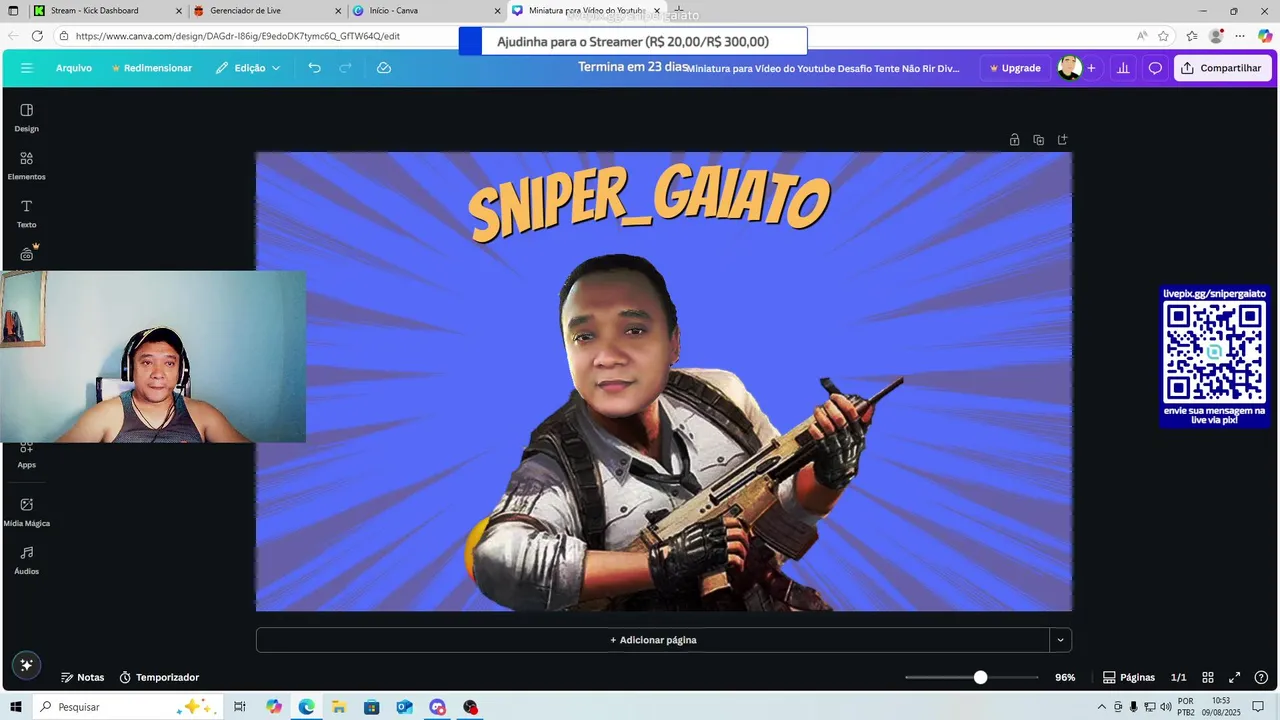The image size is (1280, 720).
Task: Open the Elementos sidebar panel
Action: [x=27, y=165]
